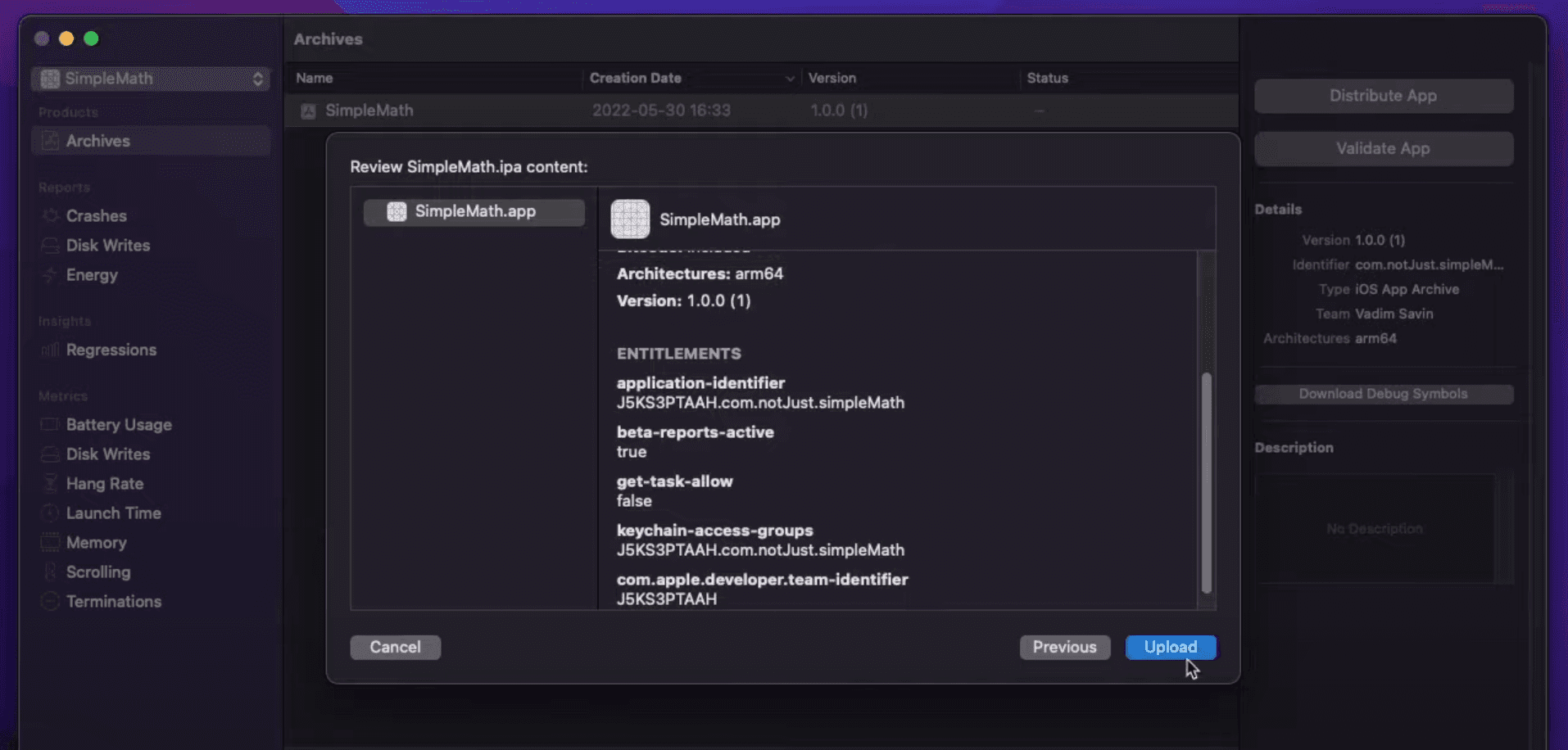Screen dimensions: 1568x750
Task: Click the Regressions insights icon
Action: pyautogui.click(x=50, y=350)
